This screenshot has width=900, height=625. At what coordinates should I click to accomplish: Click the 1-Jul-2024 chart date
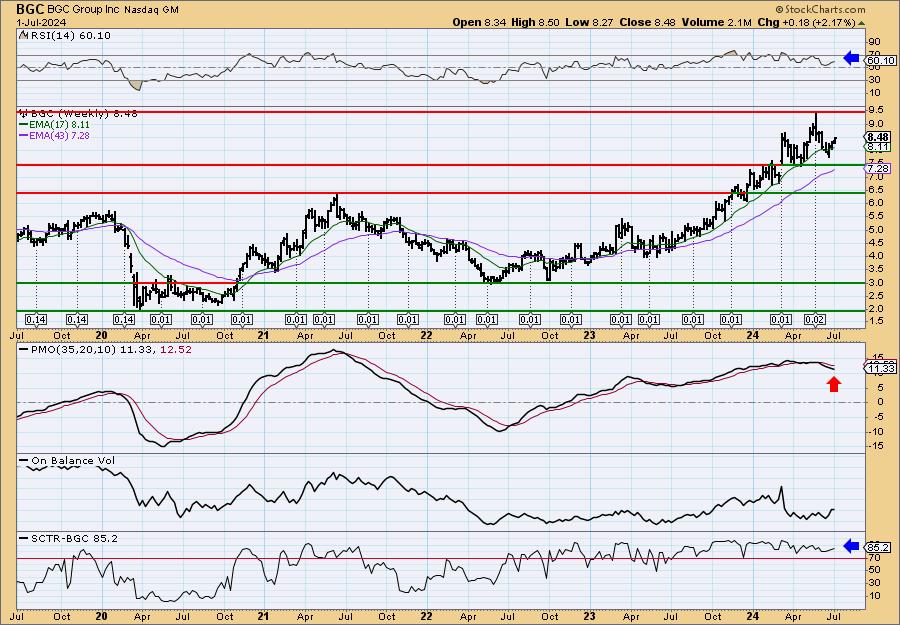tap(41, 22)
